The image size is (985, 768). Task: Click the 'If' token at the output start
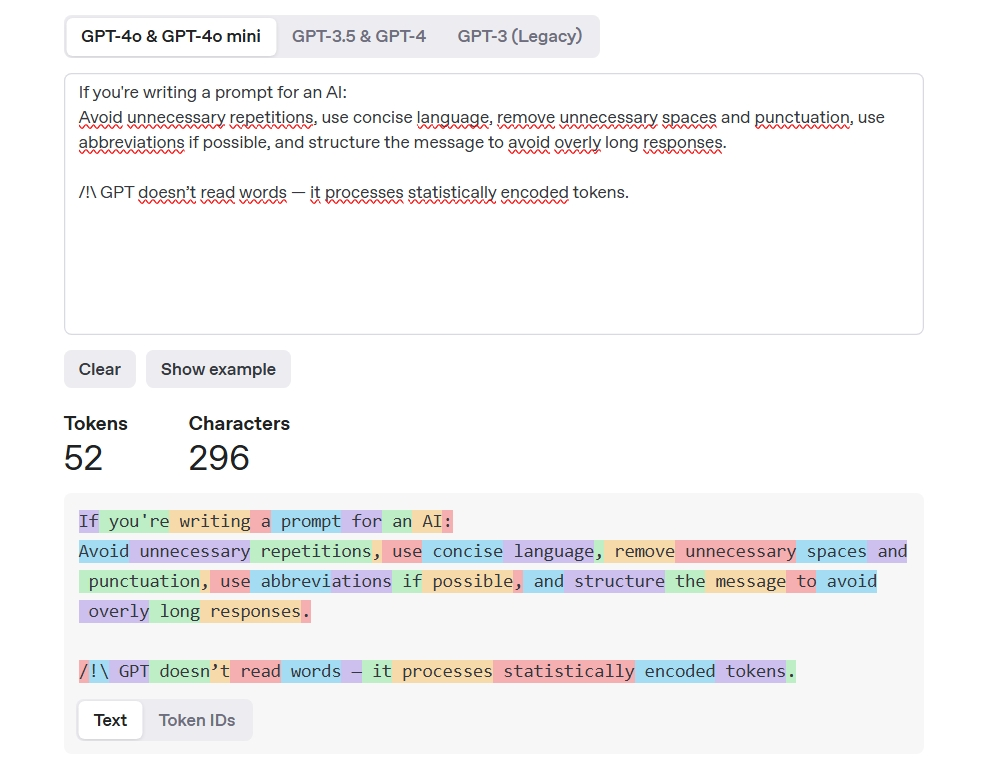pos(87,521)
